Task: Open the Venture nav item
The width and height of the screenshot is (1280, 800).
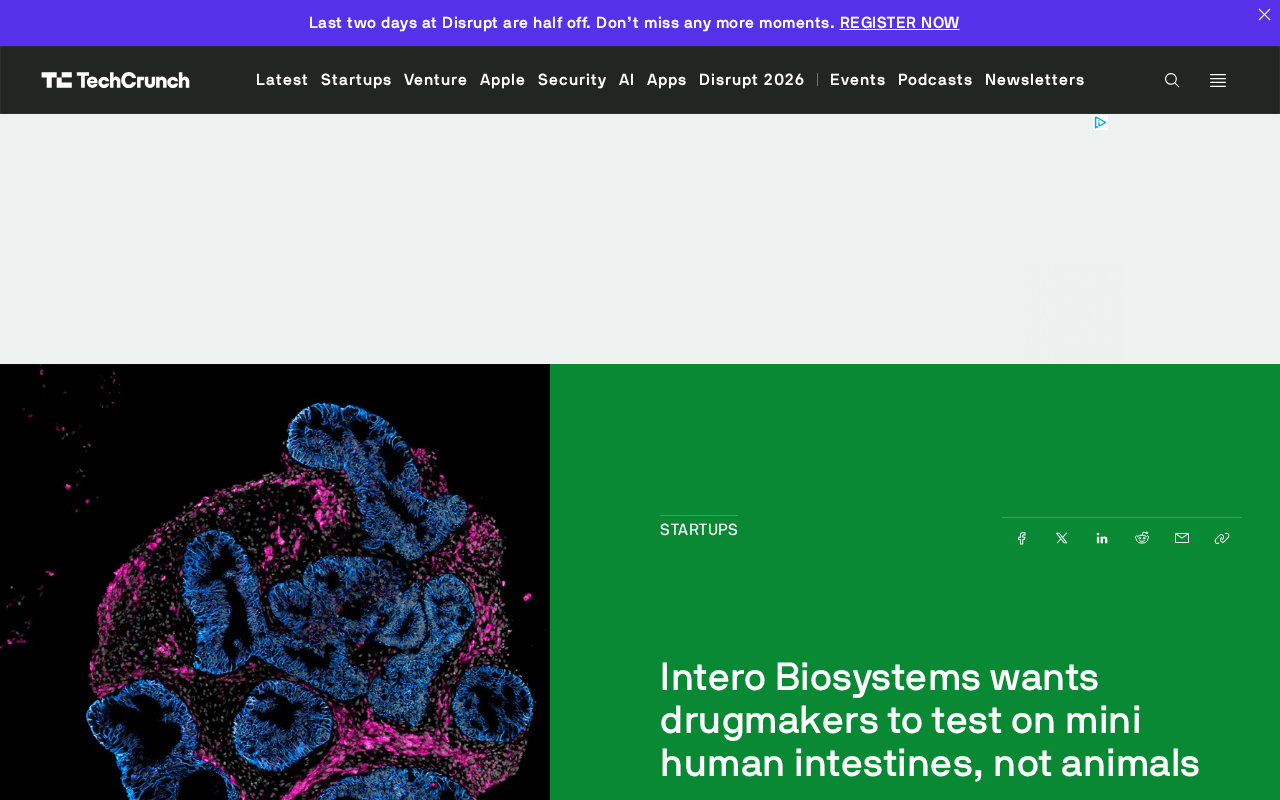Action: click(x=435, y=79)
